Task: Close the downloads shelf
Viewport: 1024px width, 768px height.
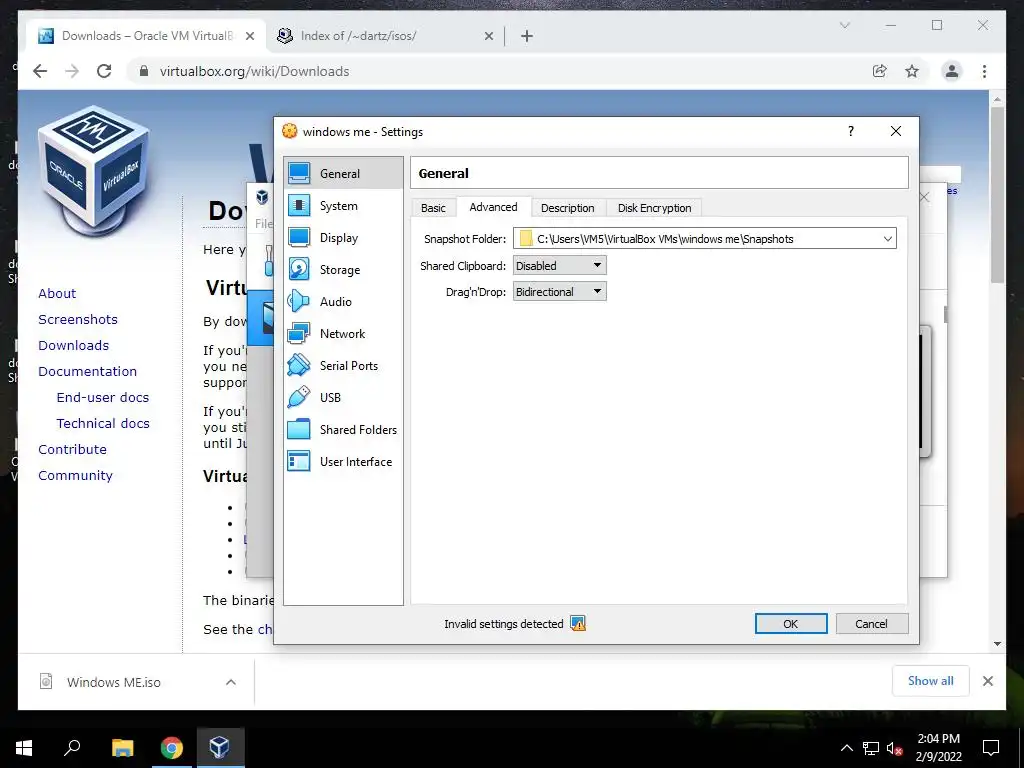Action: click(x=988, y=681)
